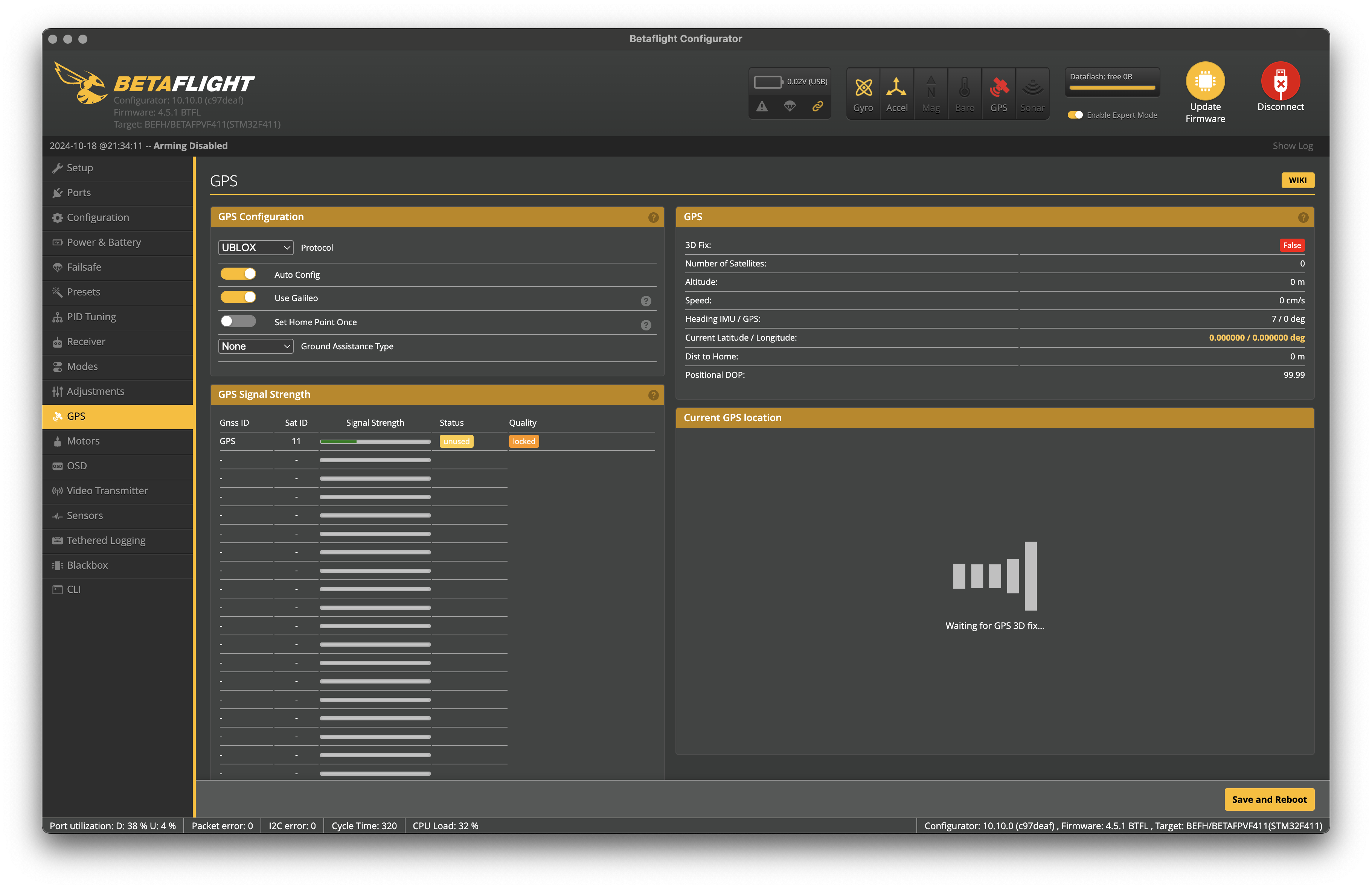Screen dimensions: 1372x889
Task: Open the Sensors tab
Action: coord(117,515)
